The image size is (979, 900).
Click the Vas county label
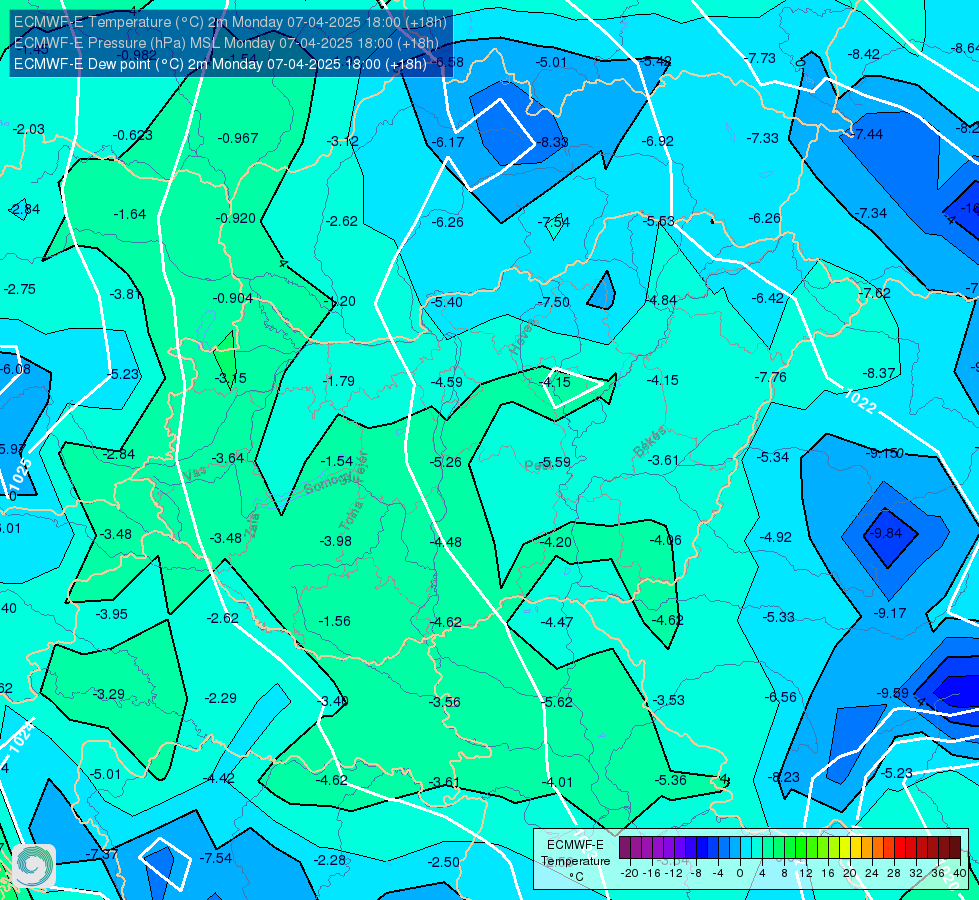click(195, 475)
